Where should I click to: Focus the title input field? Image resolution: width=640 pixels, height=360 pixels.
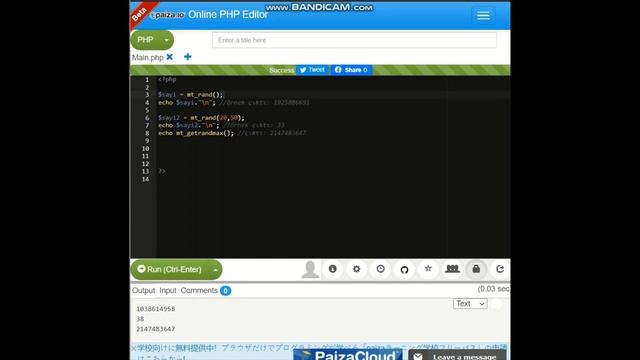point(354,40)
